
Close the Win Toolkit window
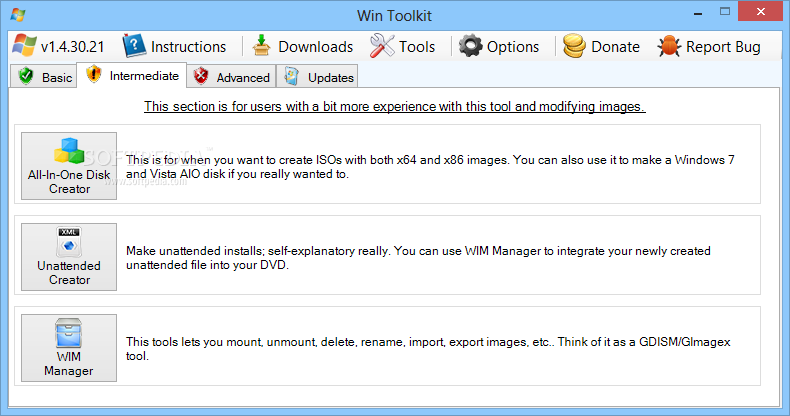[x=761, y=11]
